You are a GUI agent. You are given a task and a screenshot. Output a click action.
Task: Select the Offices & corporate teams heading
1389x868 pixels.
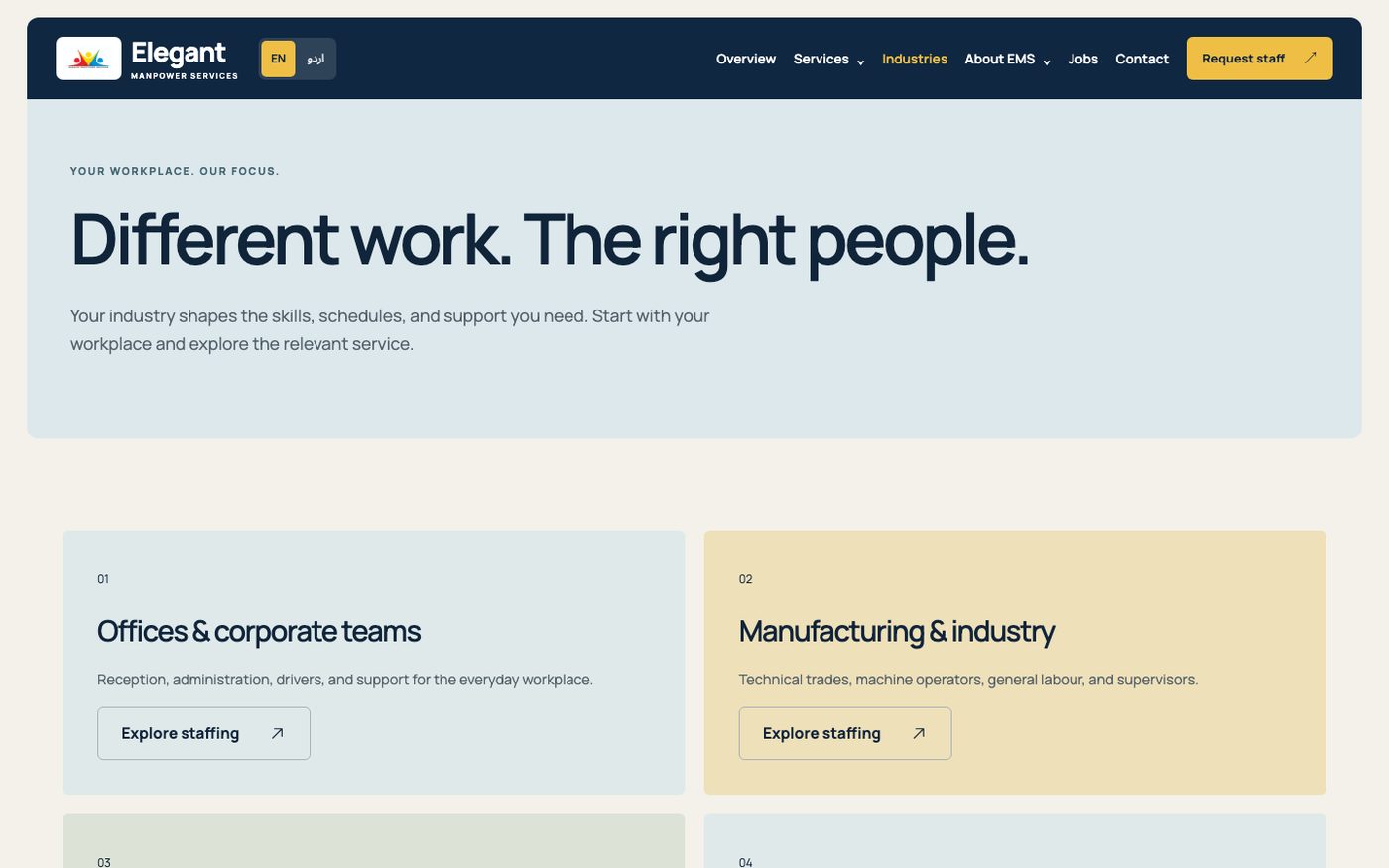pos(259,631)
